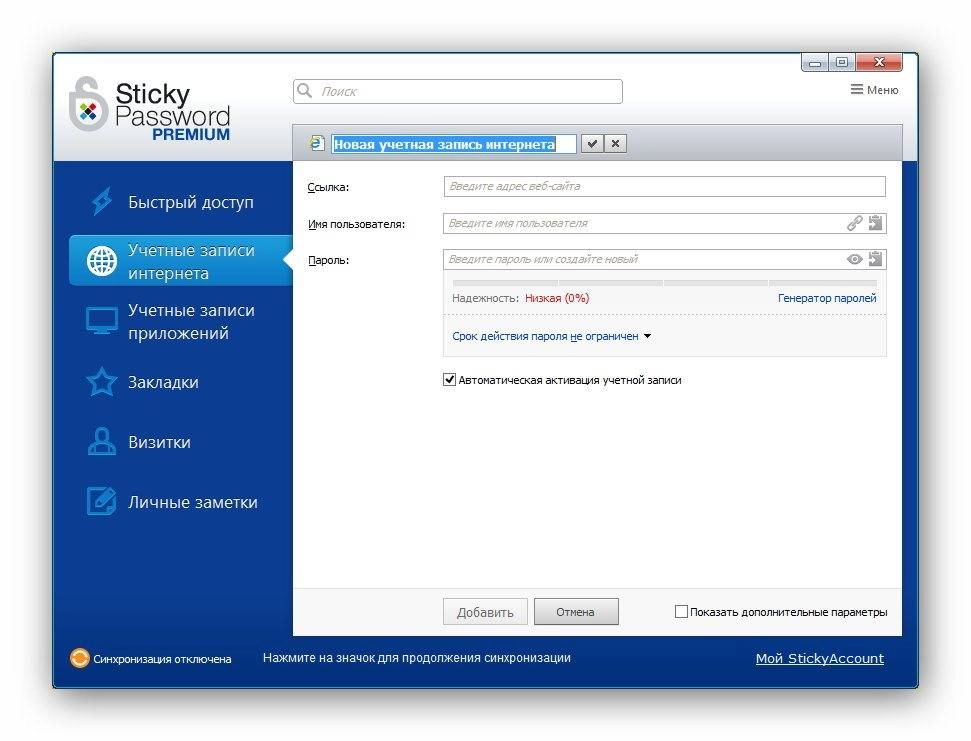971x741 pixels.
Task: Click the lightning Быстрый доступ icon
Action: 102,201
